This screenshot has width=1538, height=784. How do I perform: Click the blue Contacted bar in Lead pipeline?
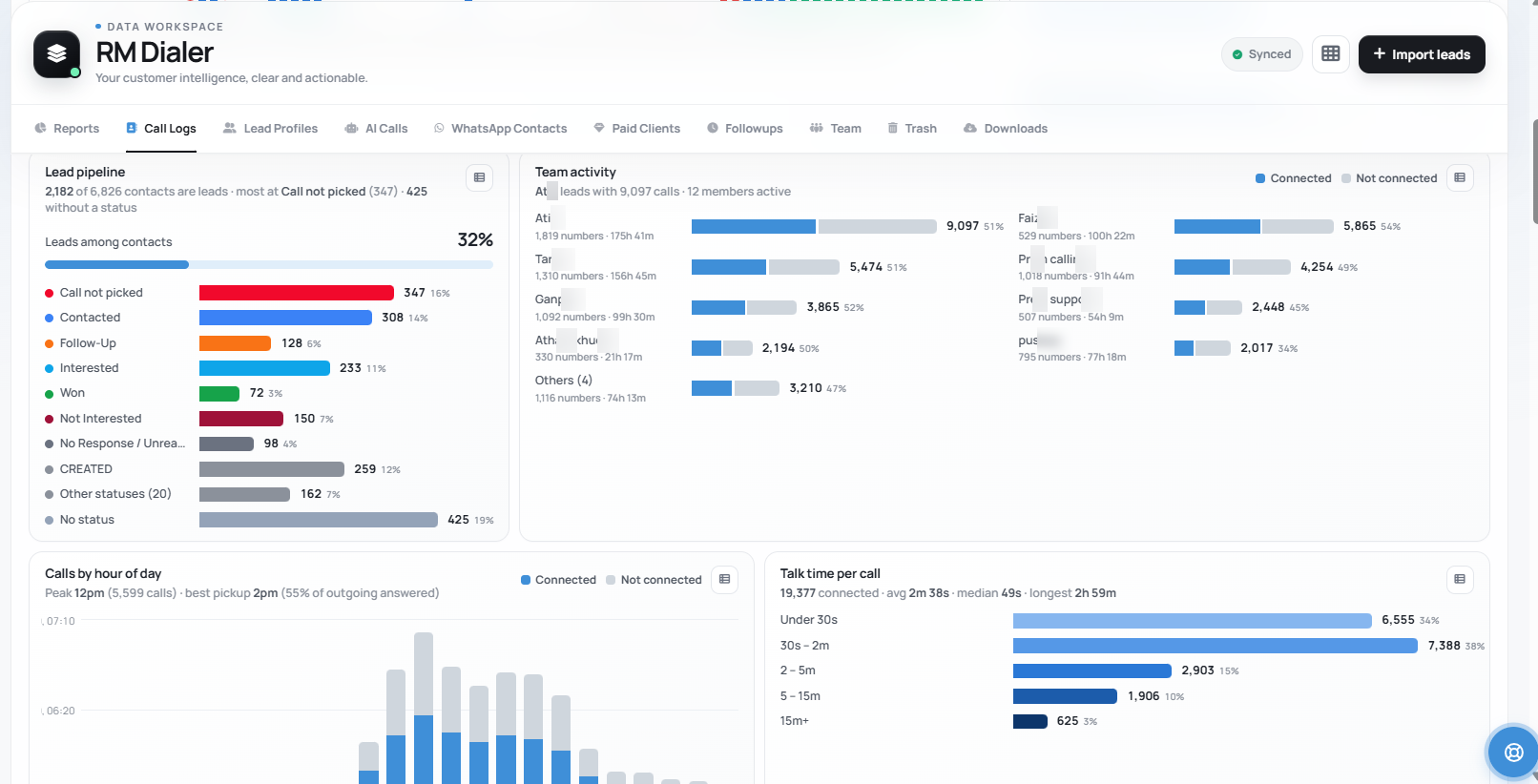[285, 318]
